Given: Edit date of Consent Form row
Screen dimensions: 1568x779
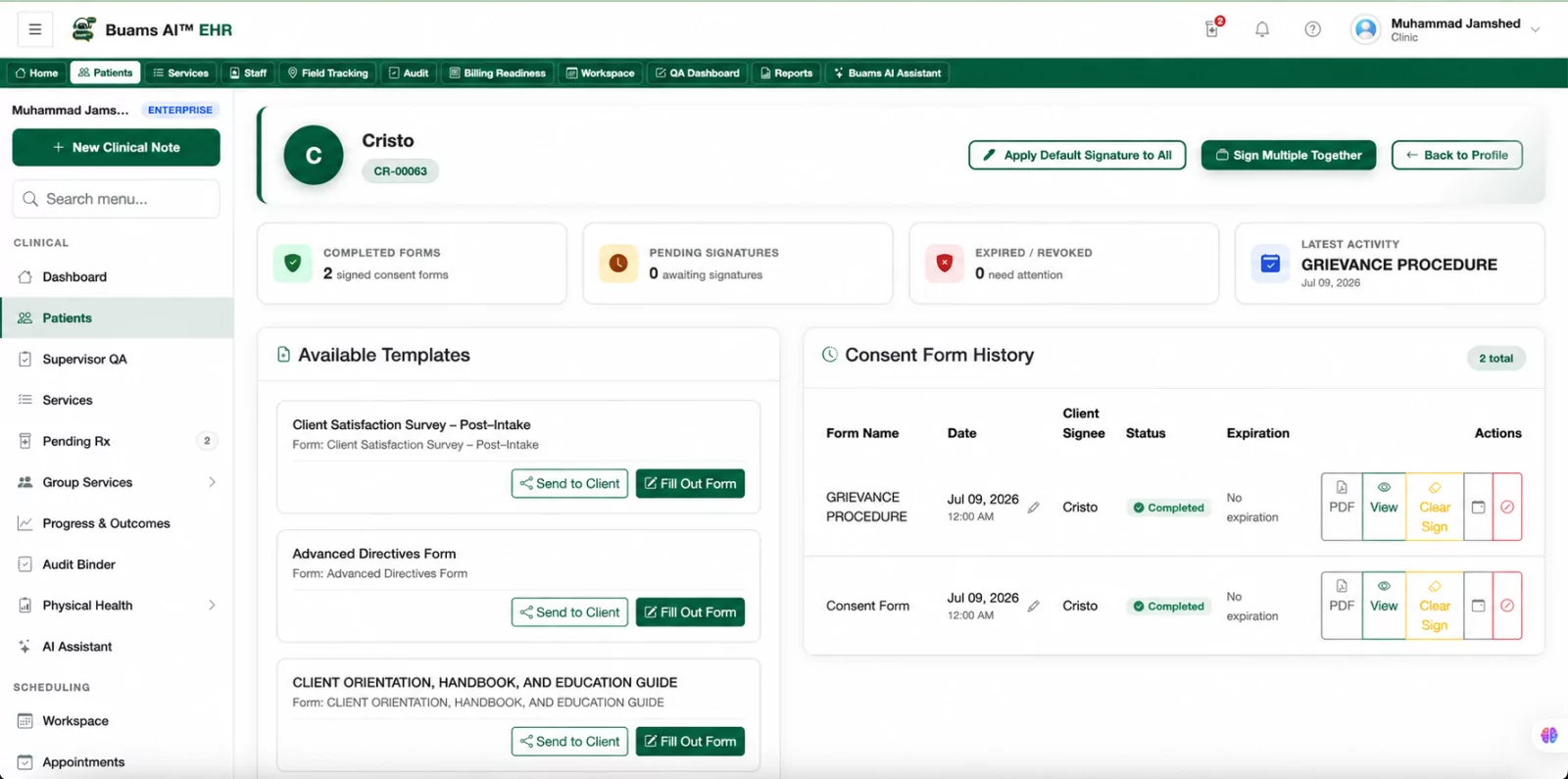Looking at the screenshot, I should point(1033,607).
